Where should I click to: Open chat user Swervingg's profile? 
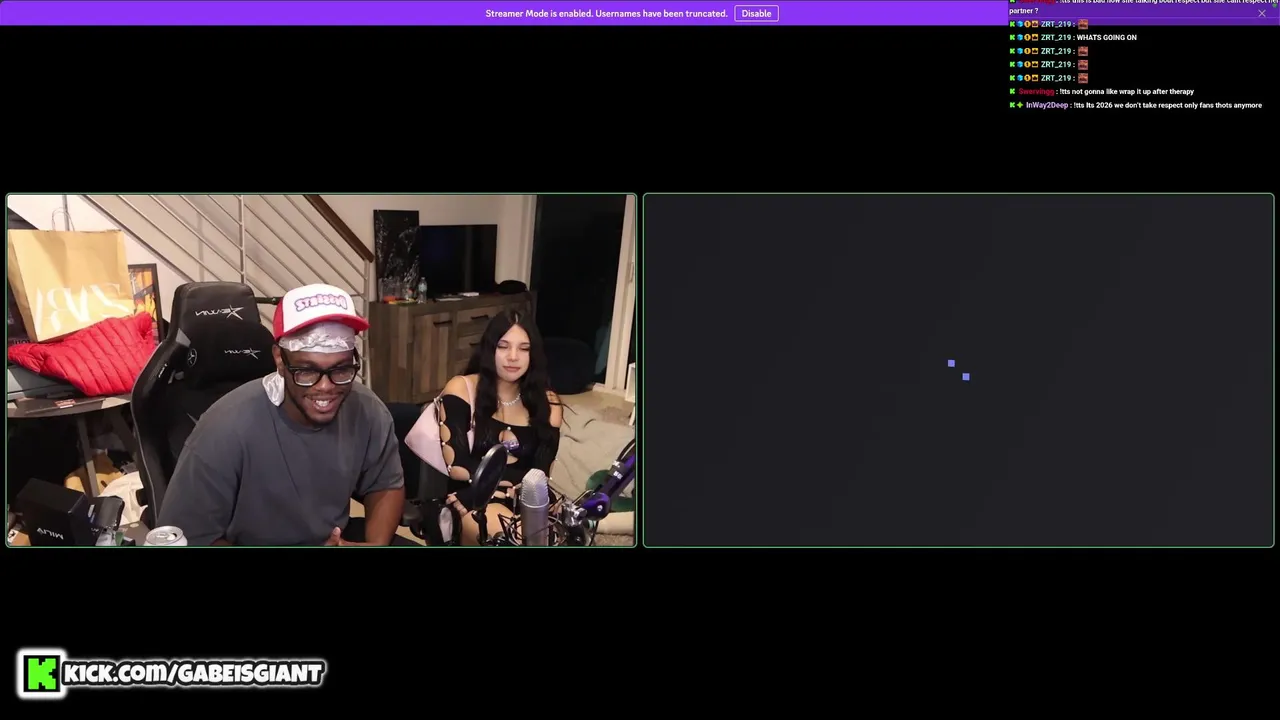coord(1036,91)
